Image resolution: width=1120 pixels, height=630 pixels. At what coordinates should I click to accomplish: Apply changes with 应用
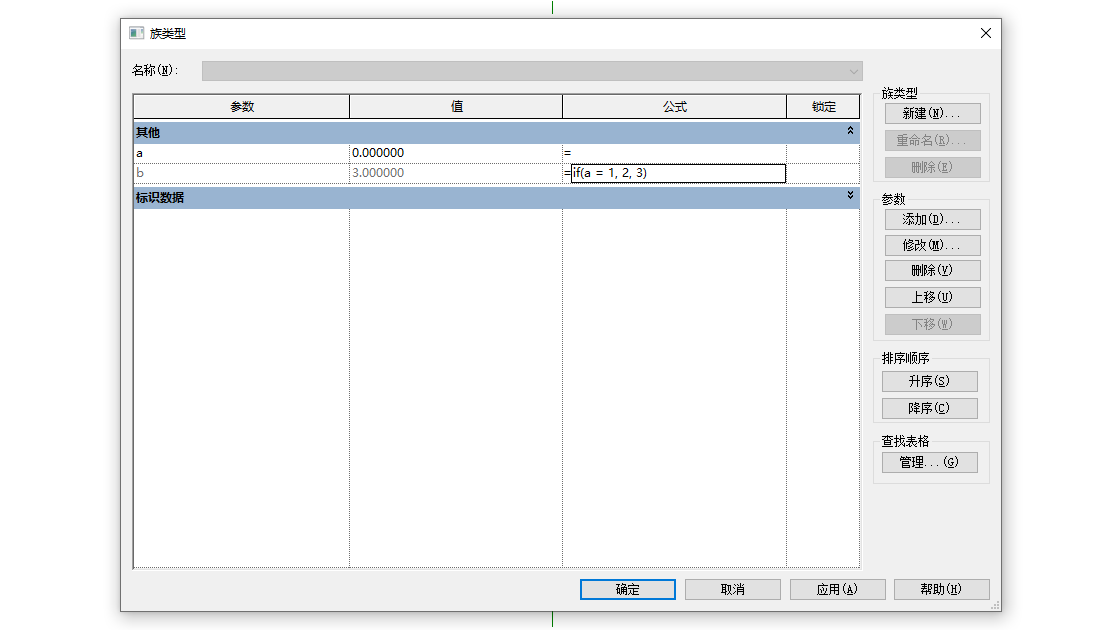(838, 589)
